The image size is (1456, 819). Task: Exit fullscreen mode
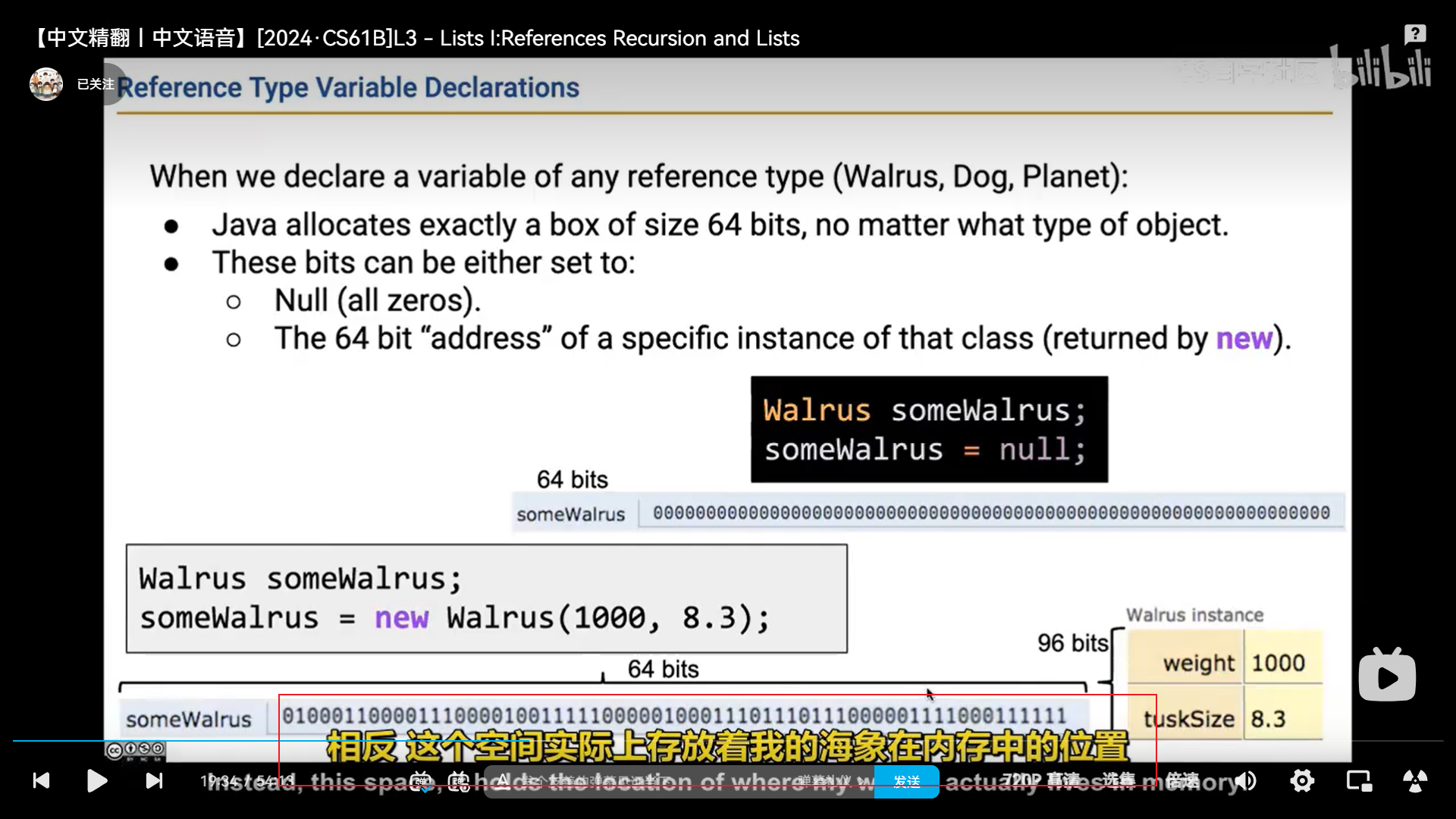(1415, 780)
